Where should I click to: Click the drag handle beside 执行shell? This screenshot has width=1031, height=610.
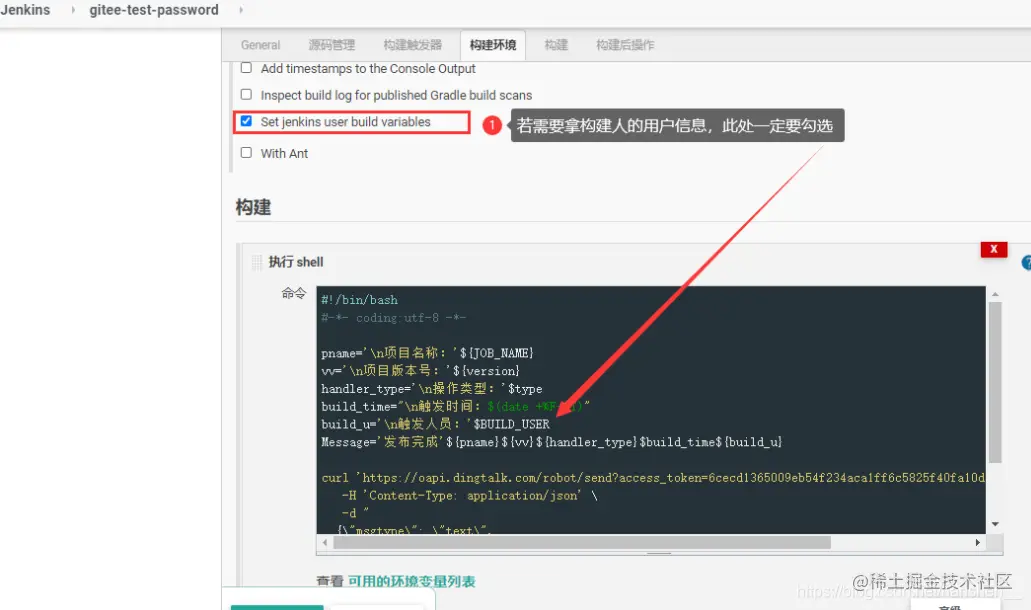coord(258,261)
